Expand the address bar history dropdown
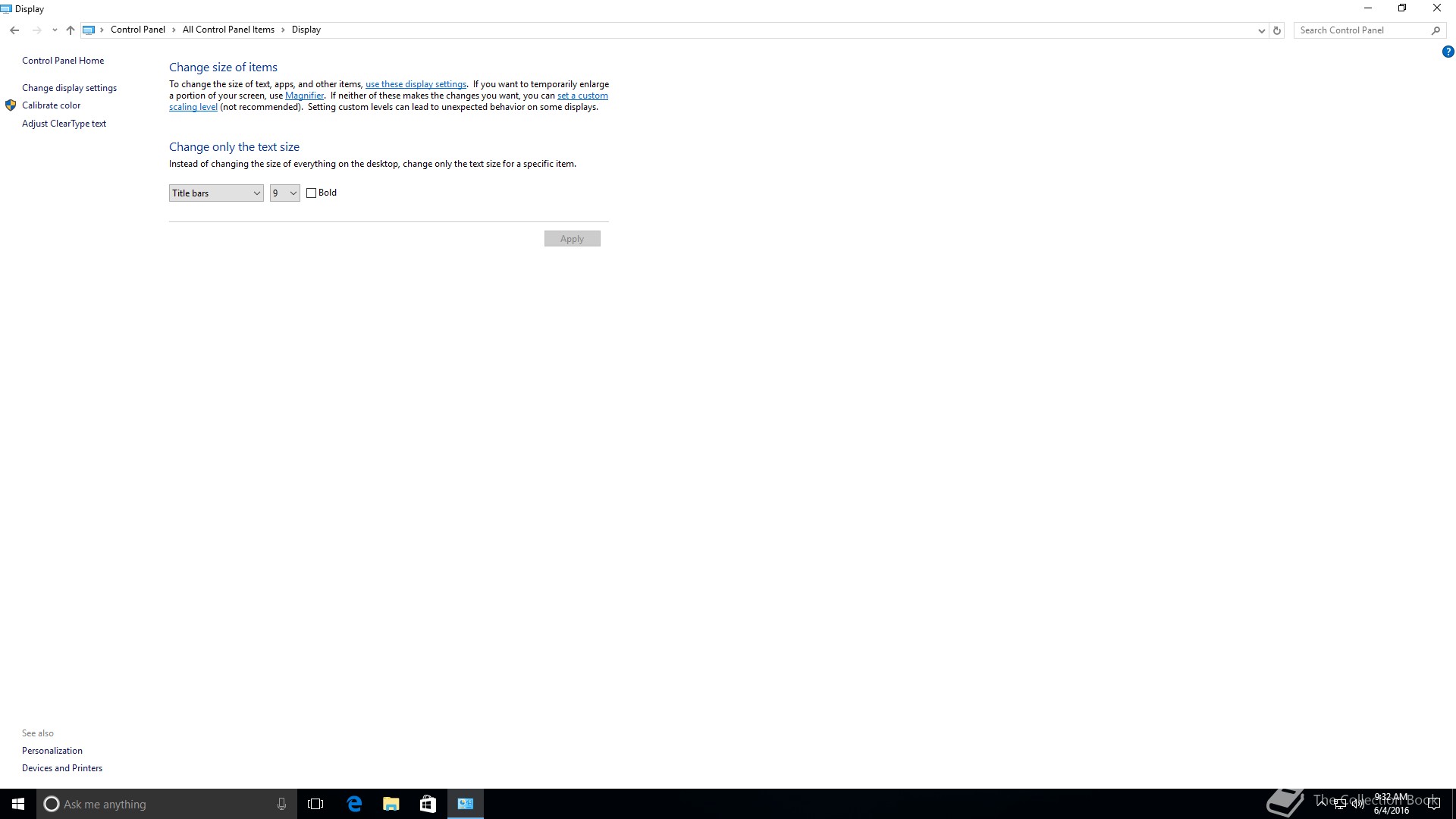Viewport: 1456px width, 819px height. coord(1261,30)
